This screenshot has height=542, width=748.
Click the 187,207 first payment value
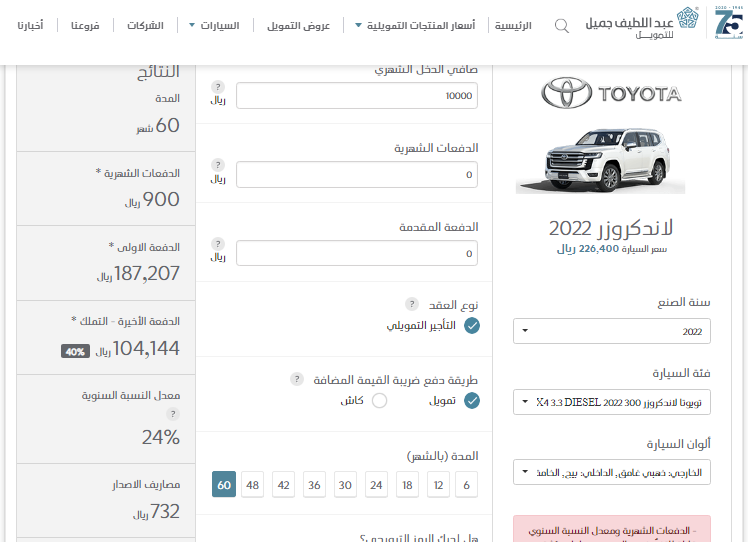146,273
